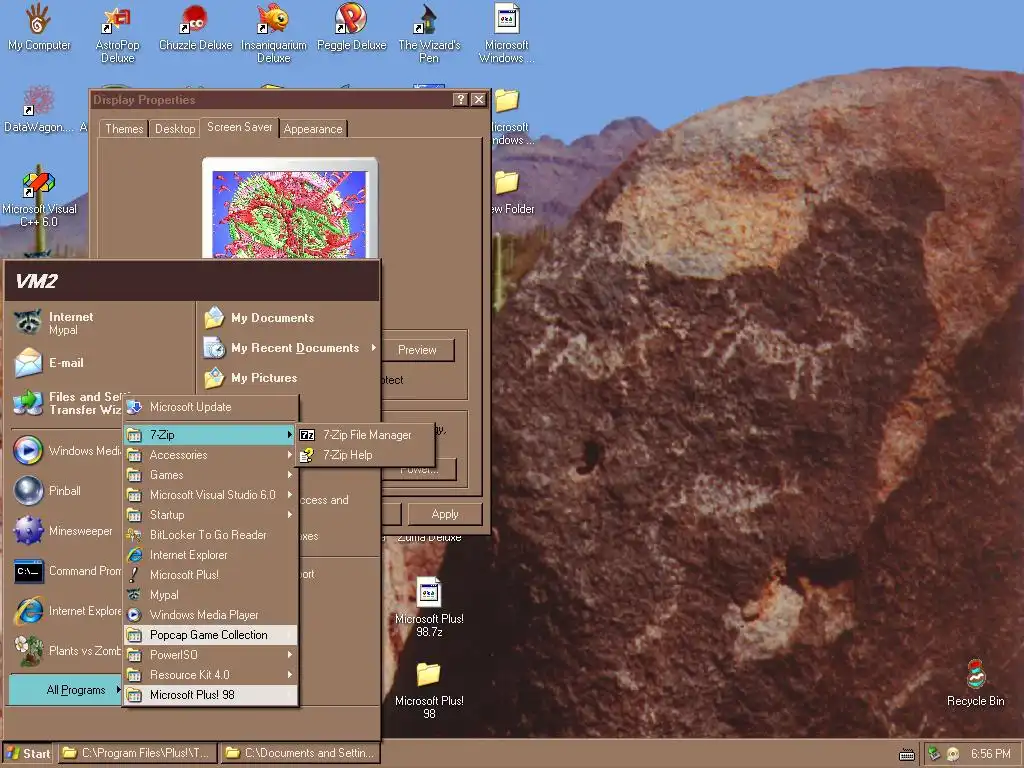The width and height of the screenshot is (1024, 768).
Task: Switch to C:\Program Files\Plus! taskbar window
Action: click(x=137, y=754)
